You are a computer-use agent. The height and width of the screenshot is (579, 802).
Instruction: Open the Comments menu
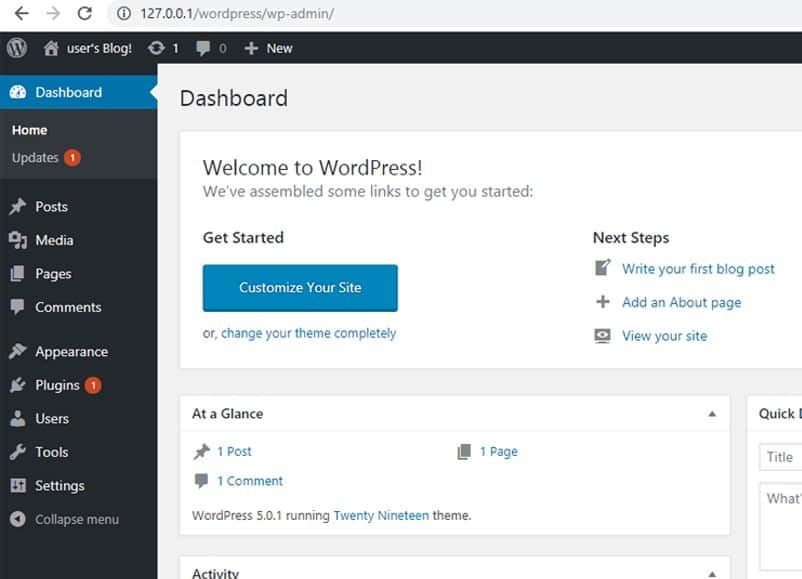pyautogui.click(x=68, y=307)
